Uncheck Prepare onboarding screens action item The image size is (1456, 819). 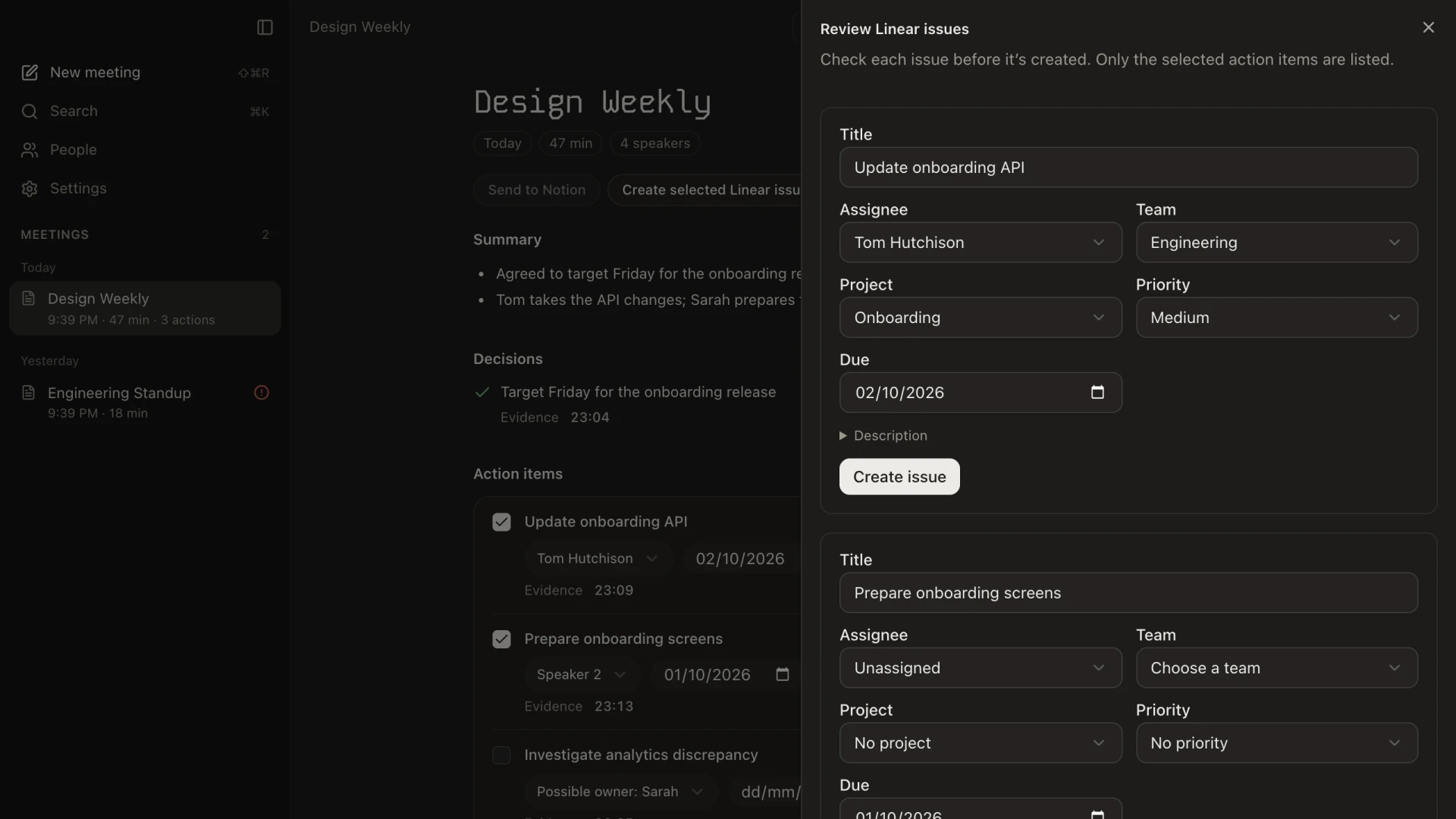(501, 639)
